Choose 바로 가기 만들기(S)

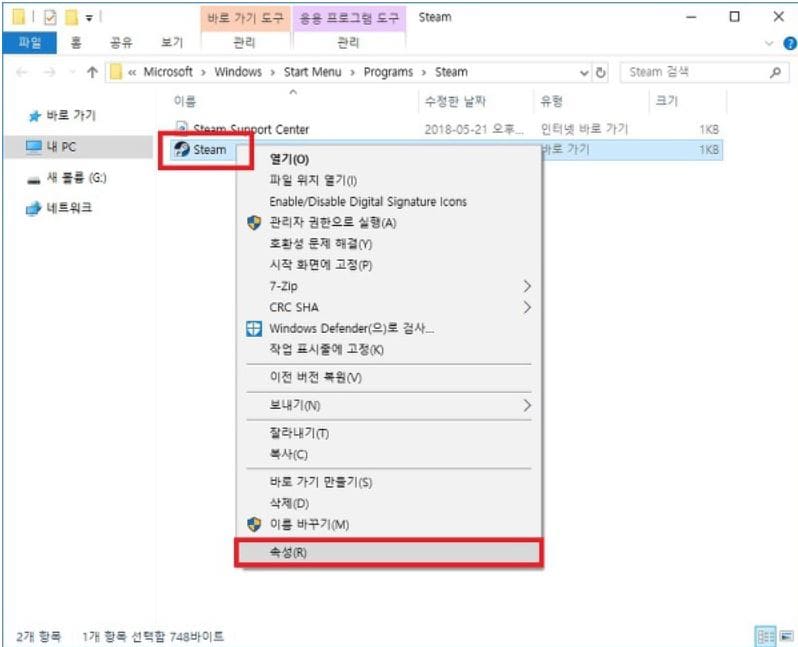tap(389, 482)
